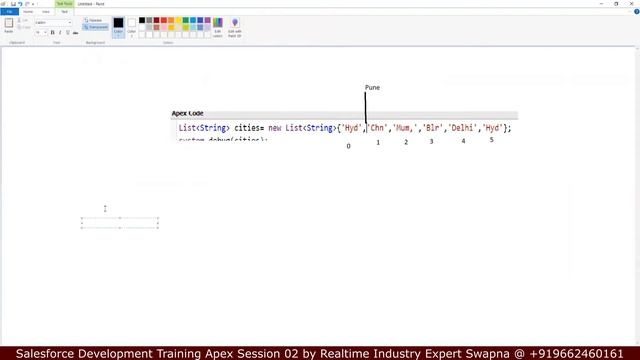
Task: Select the Transparent background option
Action: pos(96,27)
